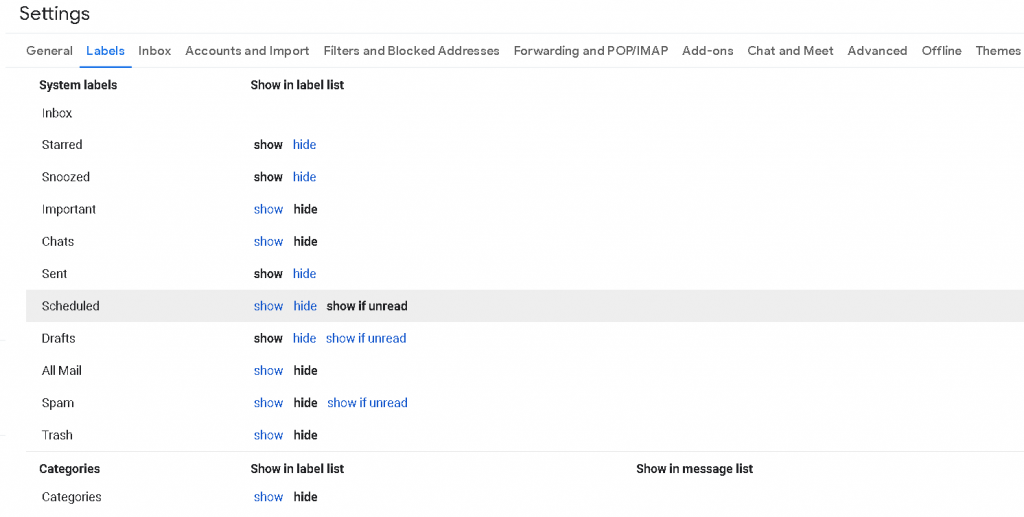Set Spam to show if unread

[x=367, y=403]
